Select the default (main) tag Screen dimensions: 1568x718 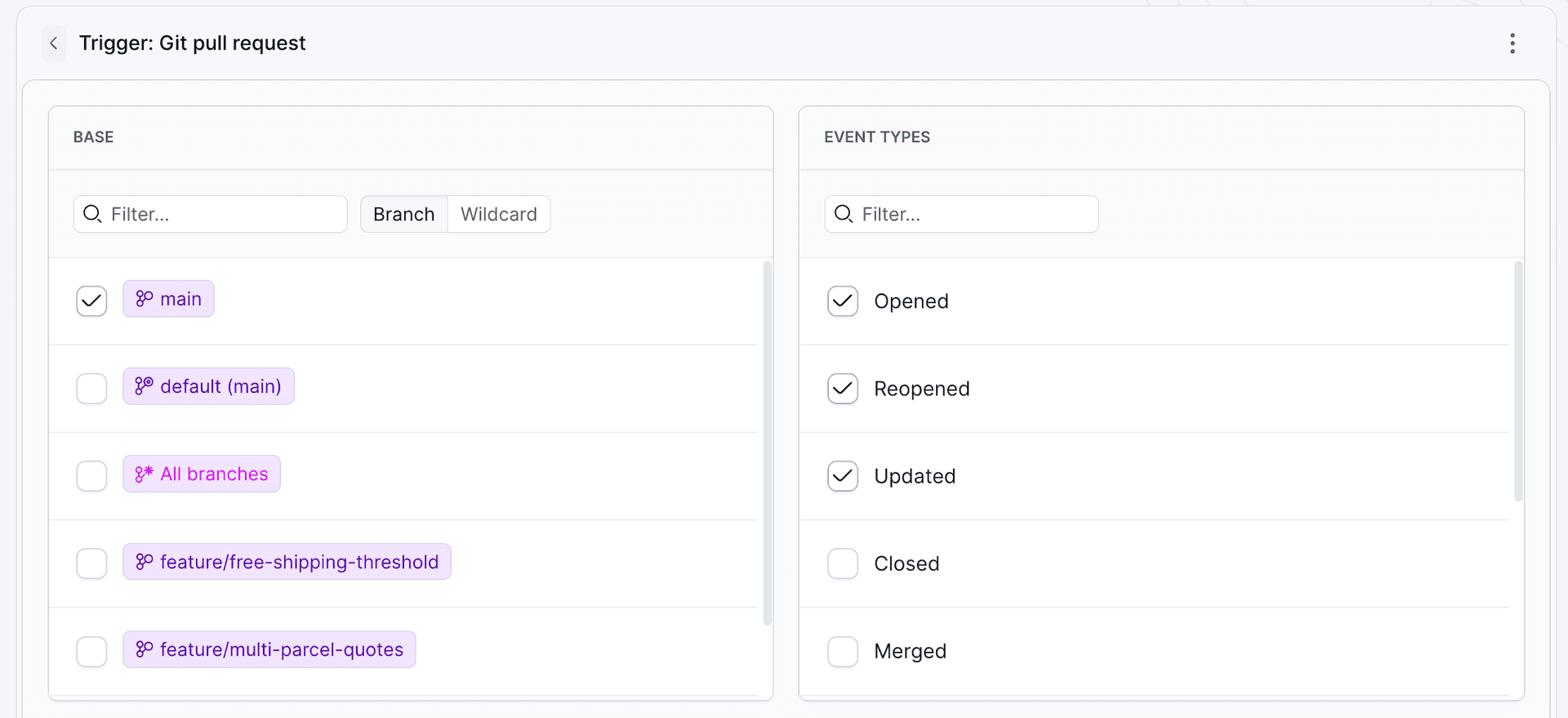tap(208, 386)
